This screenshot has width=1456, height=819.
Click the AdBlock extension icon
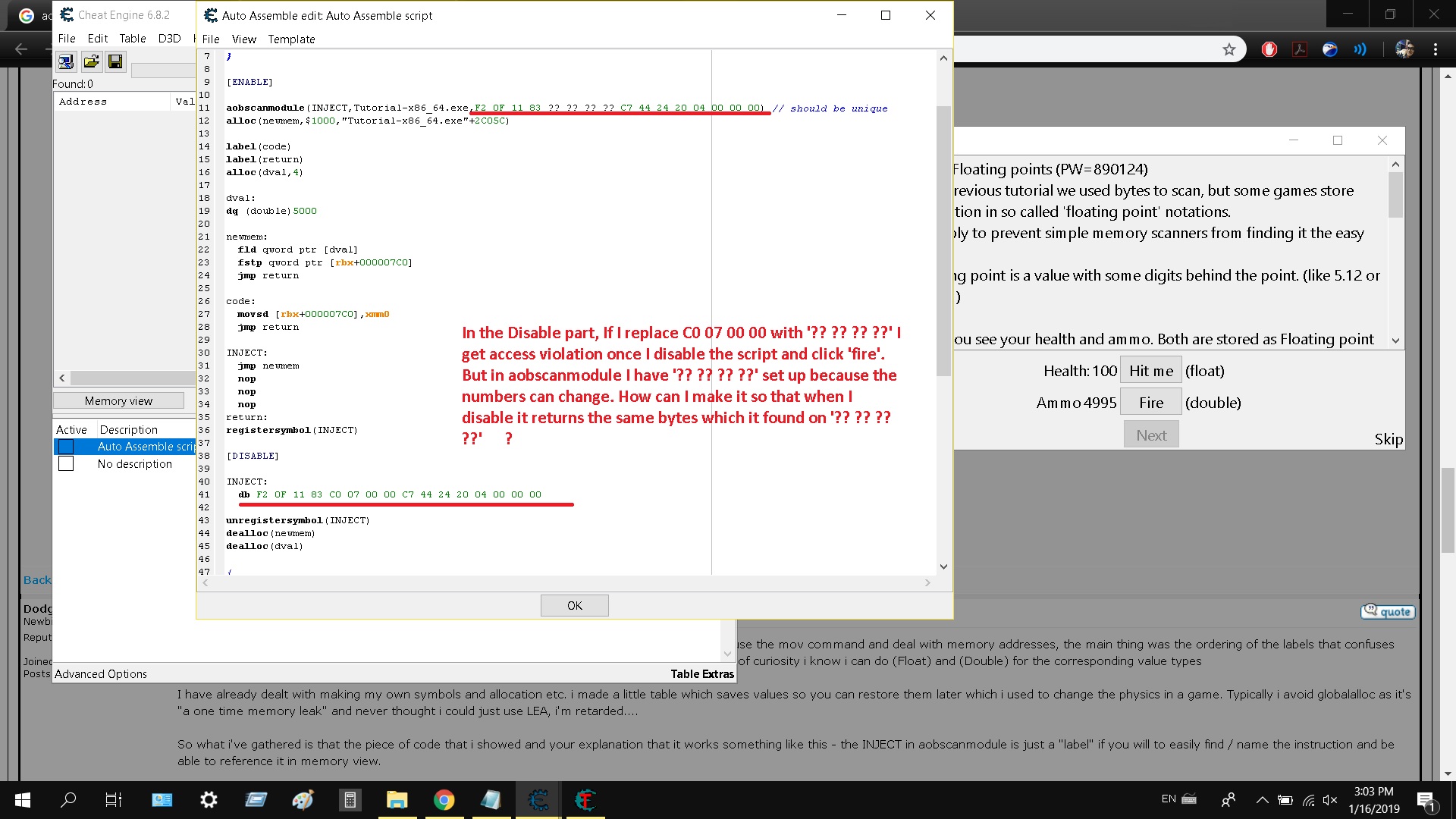pyautogui.click(x=1269, y=49)
